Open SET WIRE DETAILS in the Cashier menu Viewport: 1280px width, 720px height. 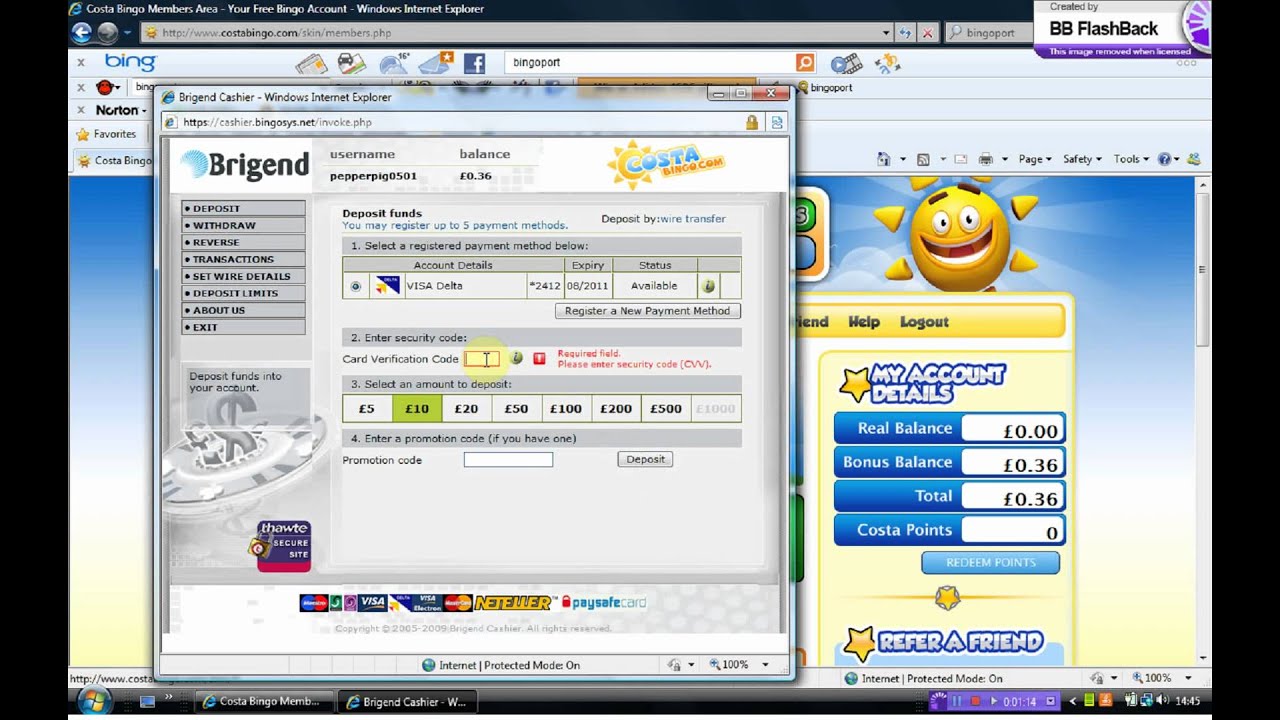[243, 276]
